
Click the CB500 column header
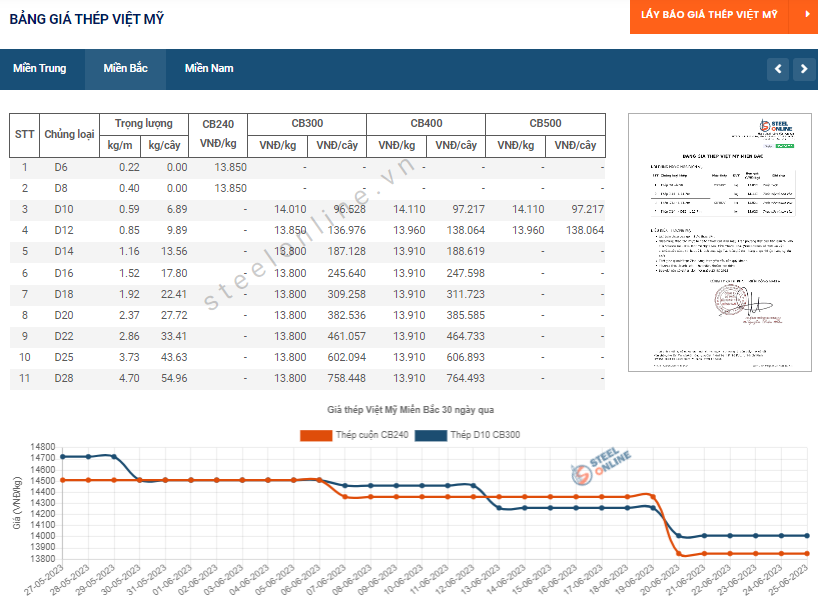[x=545, y=124]
